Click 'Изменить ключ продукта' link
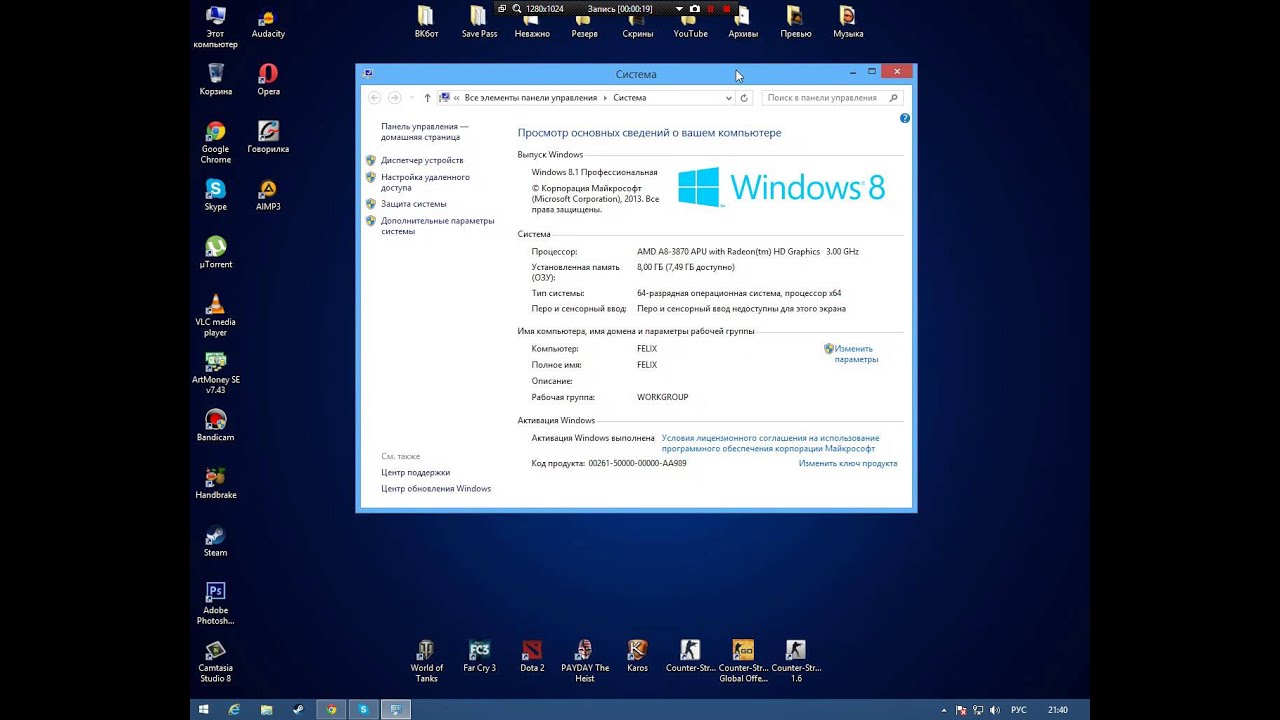This screenshot has height=720, width=1280. [x=848, y=463]
